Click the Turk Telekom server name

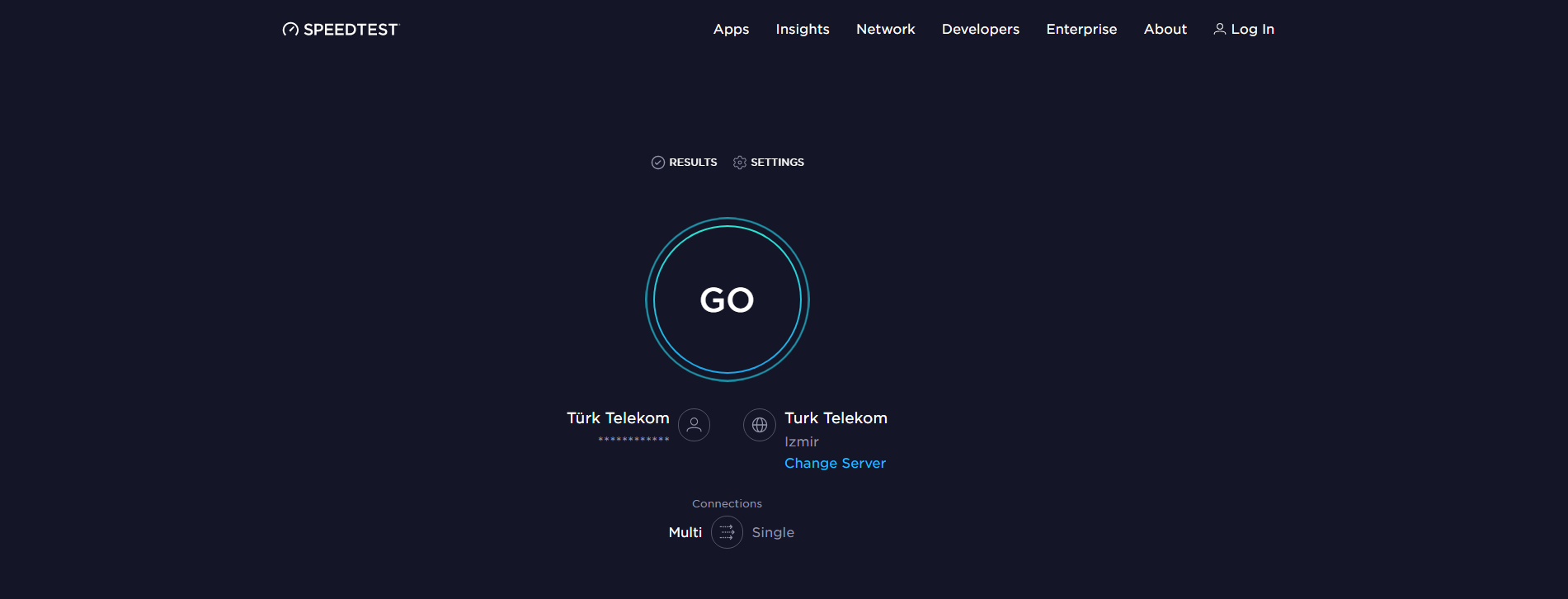coord(836,418)
